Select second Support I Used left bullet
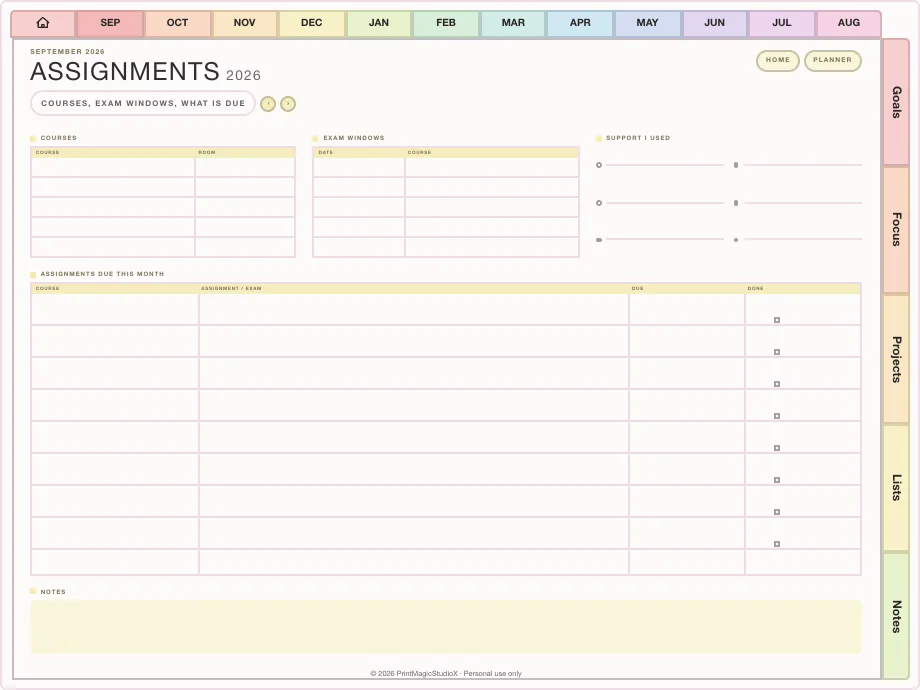The height and width of the screenshot is (690, 920). coord(598,203)
